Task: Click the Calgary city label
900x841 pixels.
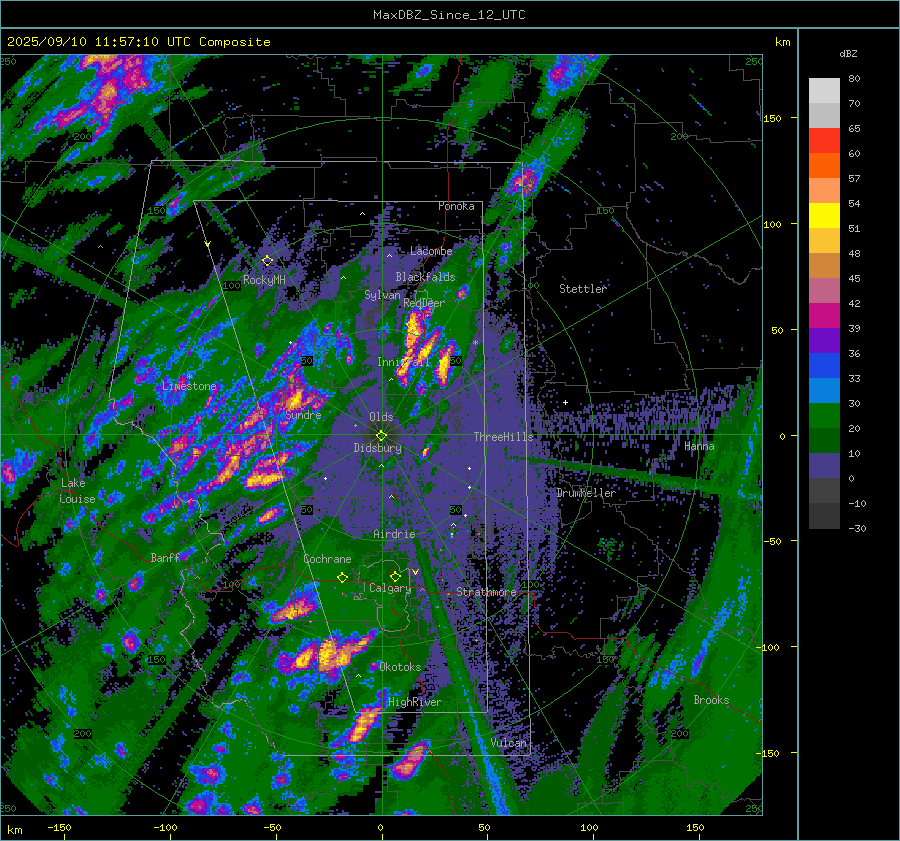Action: point(390,588)
